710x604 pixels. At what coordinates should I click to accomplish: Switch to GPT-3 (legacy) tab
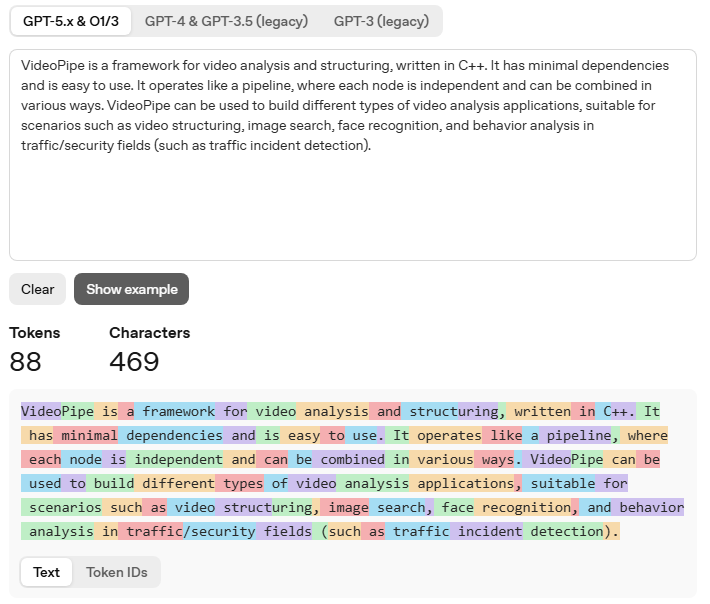381,21
